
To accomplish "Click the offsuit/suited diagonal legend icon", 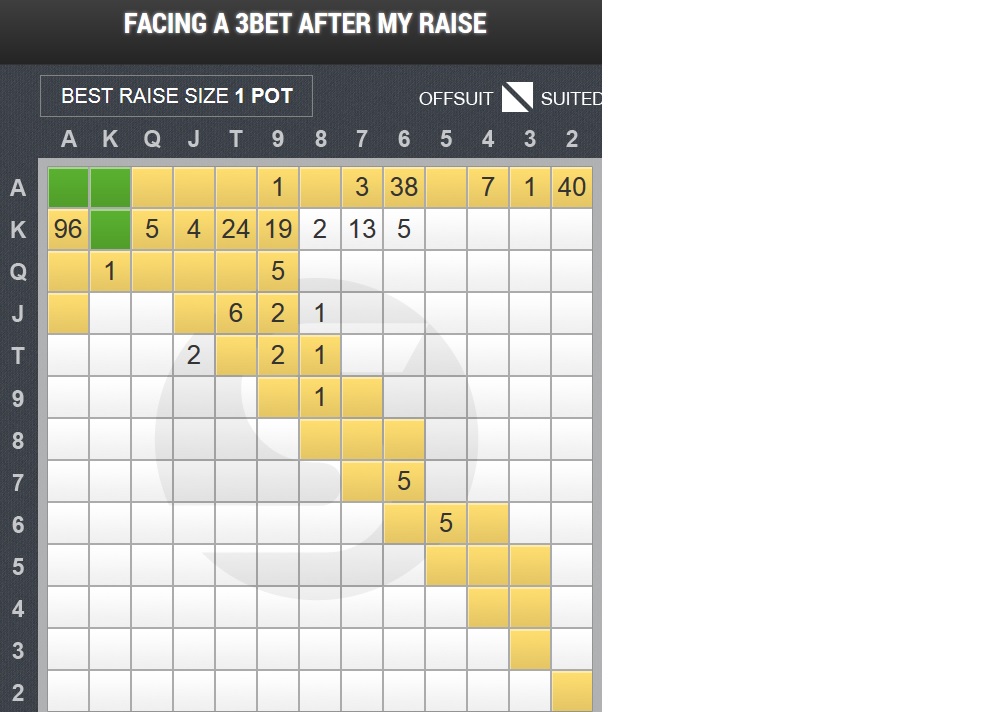I will pyautogui.click(x=517, y=97).
